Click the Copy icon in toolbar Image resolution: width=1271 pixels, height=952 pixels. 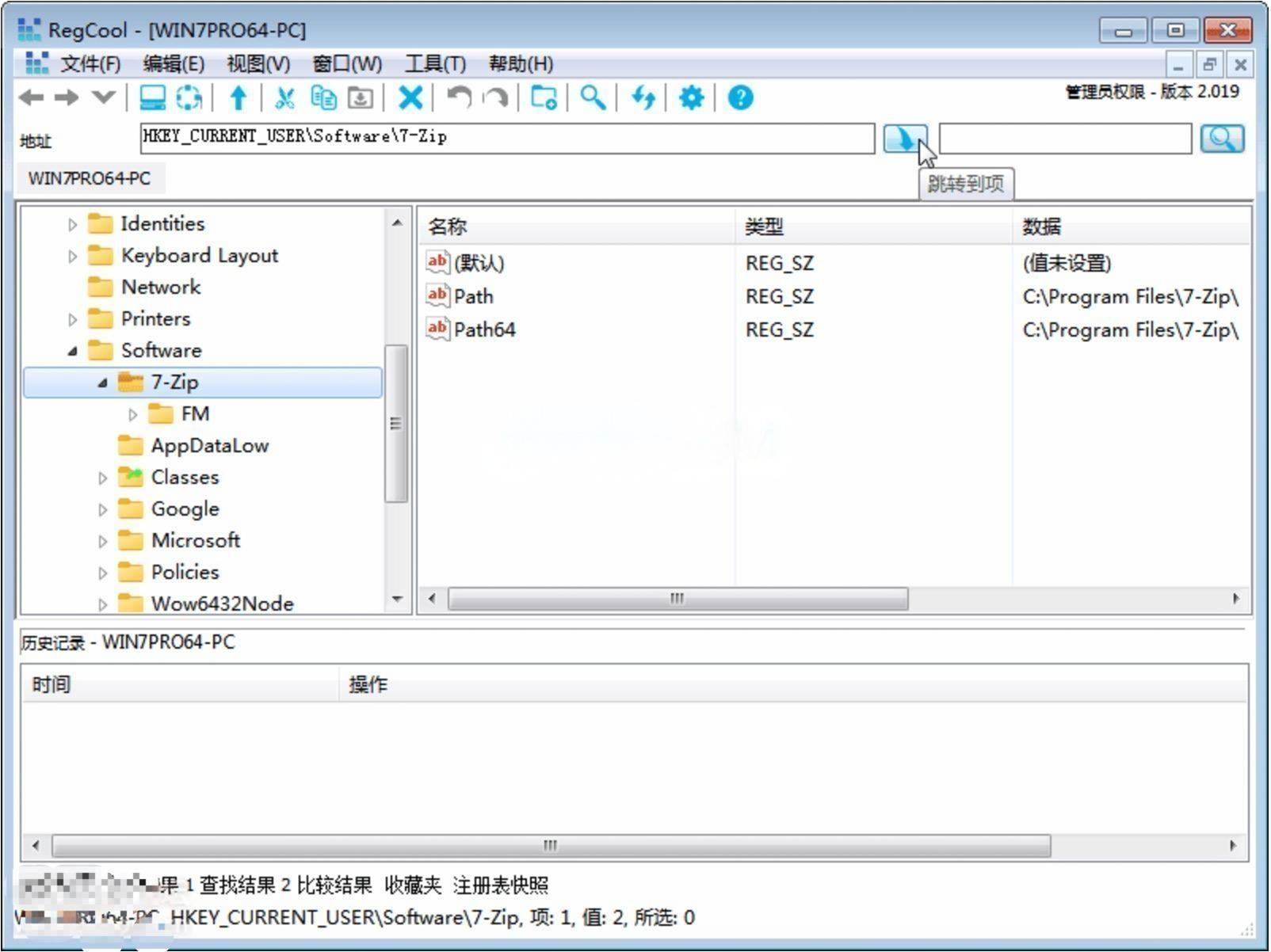(323, 98)
